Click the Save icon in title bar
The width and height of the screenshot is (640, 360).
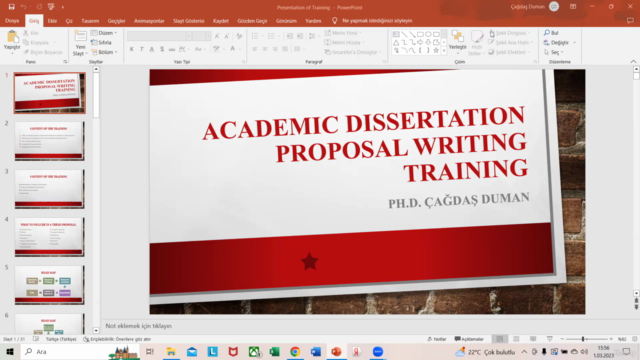click(11, 7)
